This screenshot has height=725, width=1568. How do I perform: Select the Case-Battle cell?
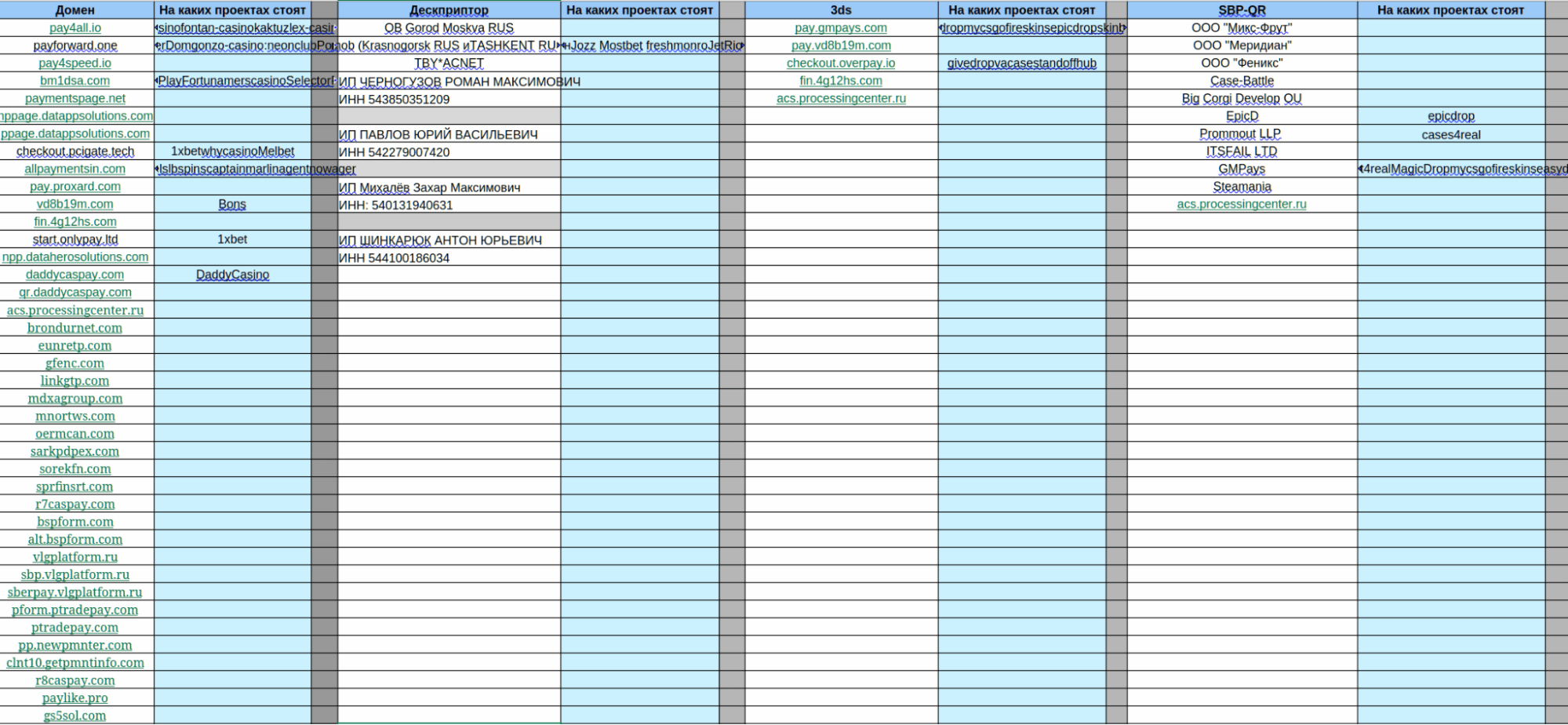[x=1242, y=81]
